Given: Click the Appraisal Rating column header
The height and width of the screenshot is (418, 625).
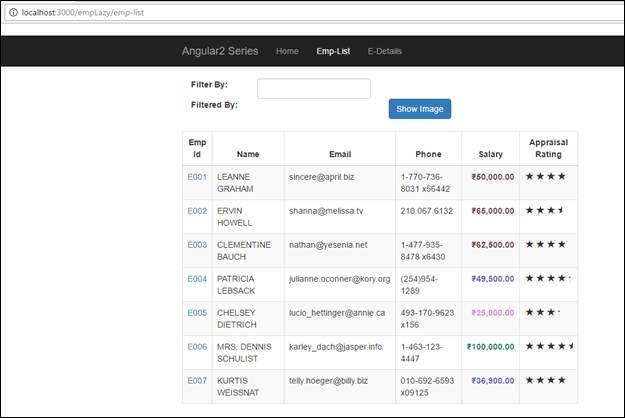Looking at the screenshot, I should pos(548,148).
